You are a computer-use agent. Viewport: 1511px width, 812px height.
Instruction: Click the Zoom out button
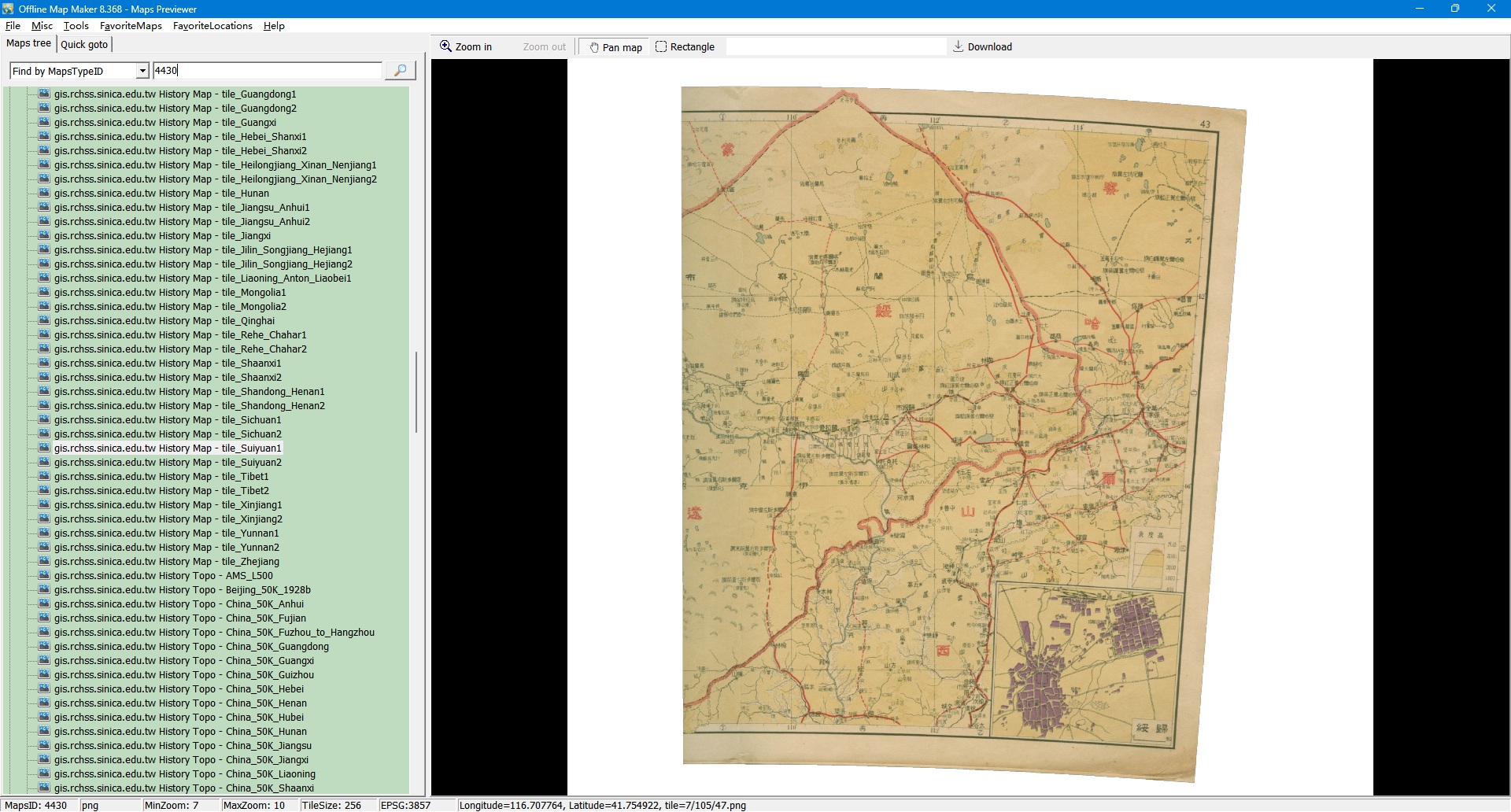click(x=544, y=47)
